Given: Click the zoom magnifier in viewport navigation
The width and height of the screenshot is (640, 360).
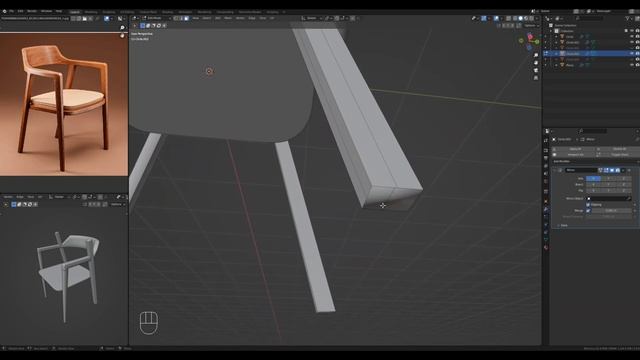Looking at the screenshot, I should pyautogui.click(x=536, y=55).
